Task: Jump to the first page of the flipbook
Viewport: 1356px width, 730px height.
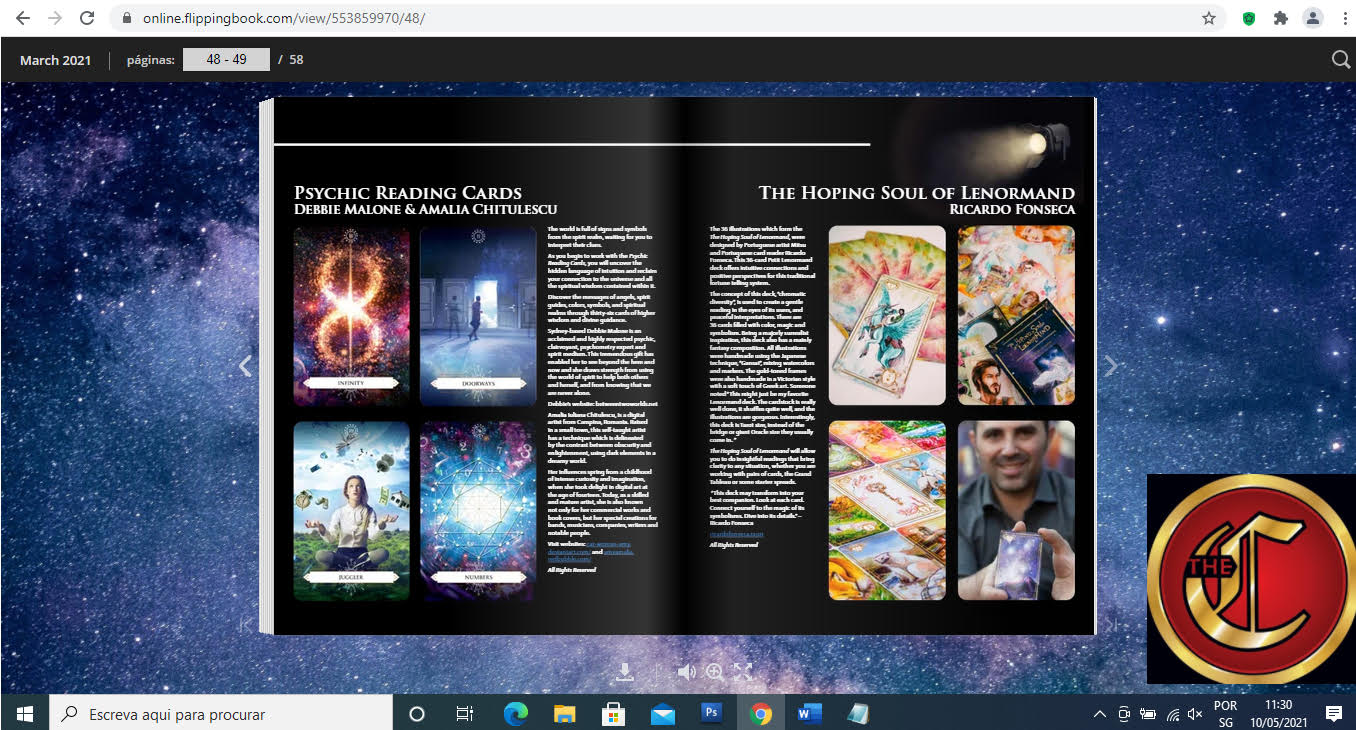Action: (x=246, y=624)
